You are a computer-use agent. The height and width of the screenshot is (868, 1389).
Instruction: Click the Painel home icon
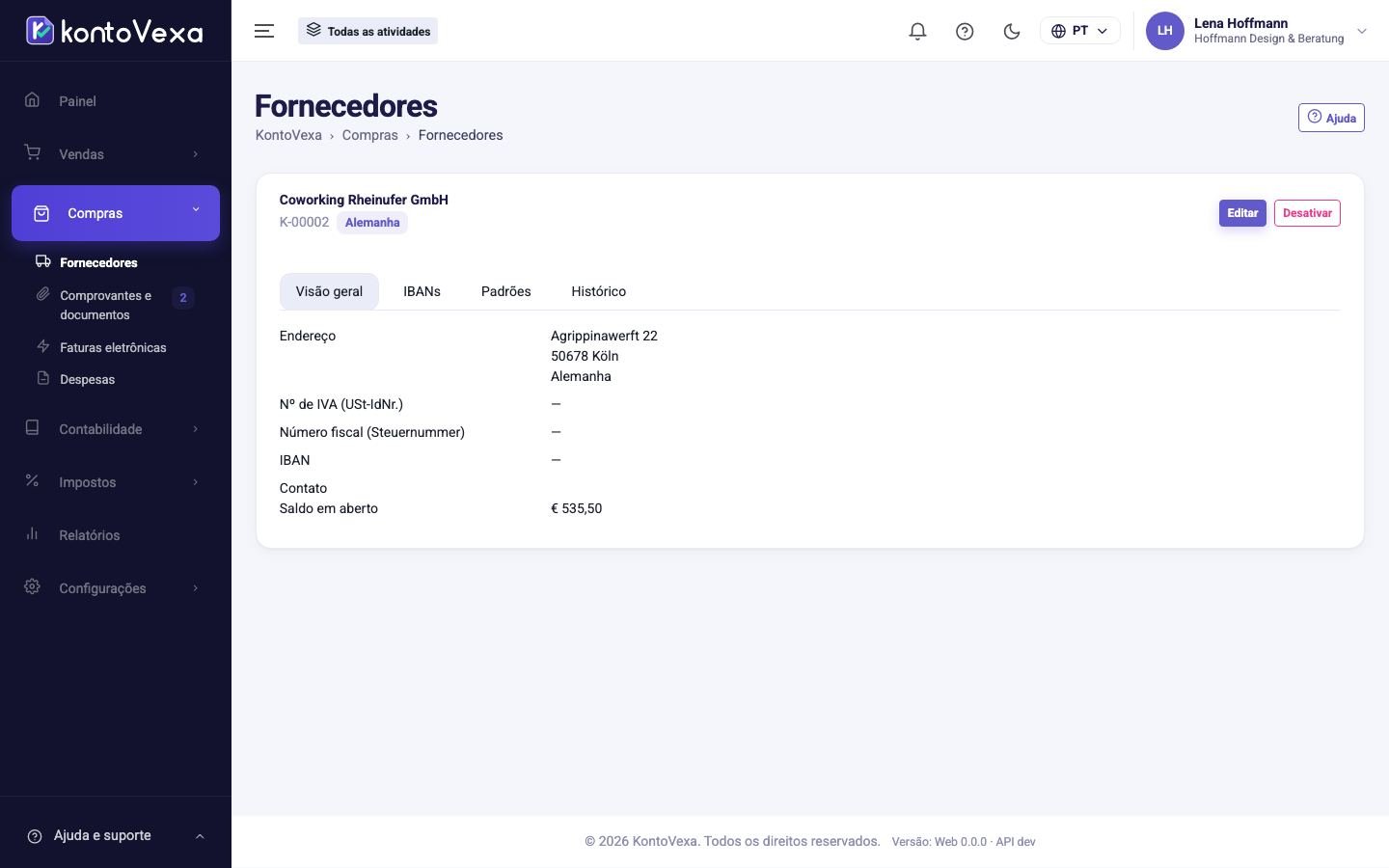[x=32, y=99]
